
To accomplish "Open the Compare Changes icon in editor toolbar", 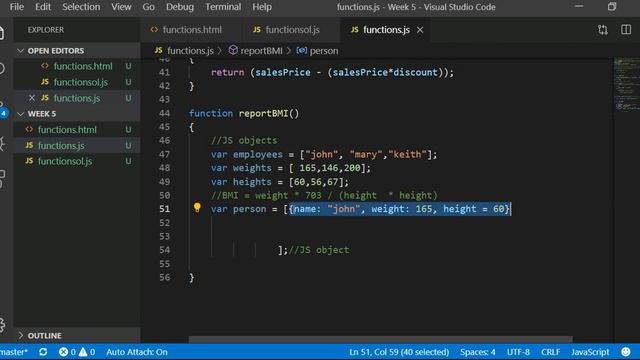I will pyautogui.click(x=602, y=30).
